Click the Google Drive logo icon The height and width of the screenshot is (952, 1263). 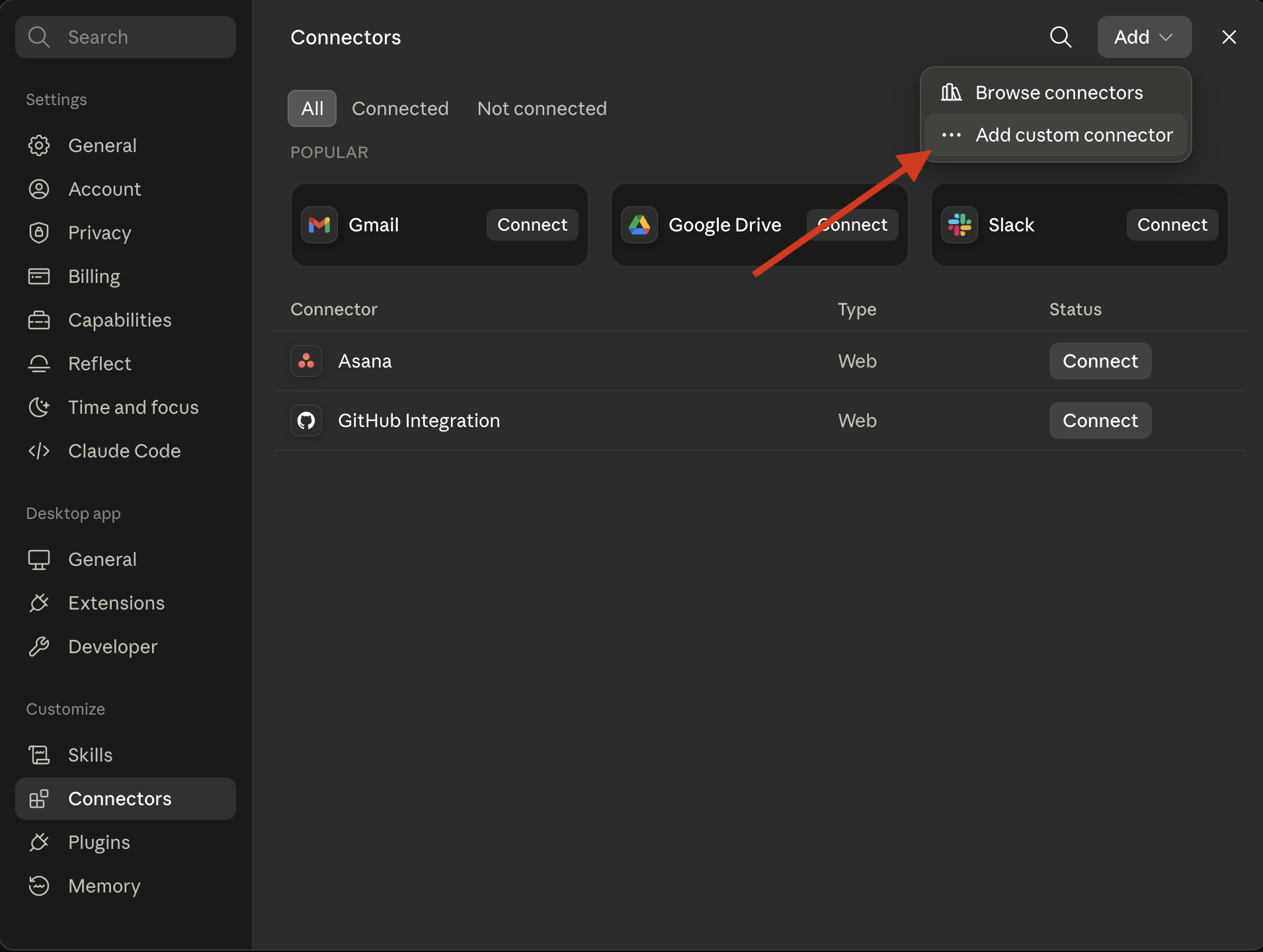639,225
